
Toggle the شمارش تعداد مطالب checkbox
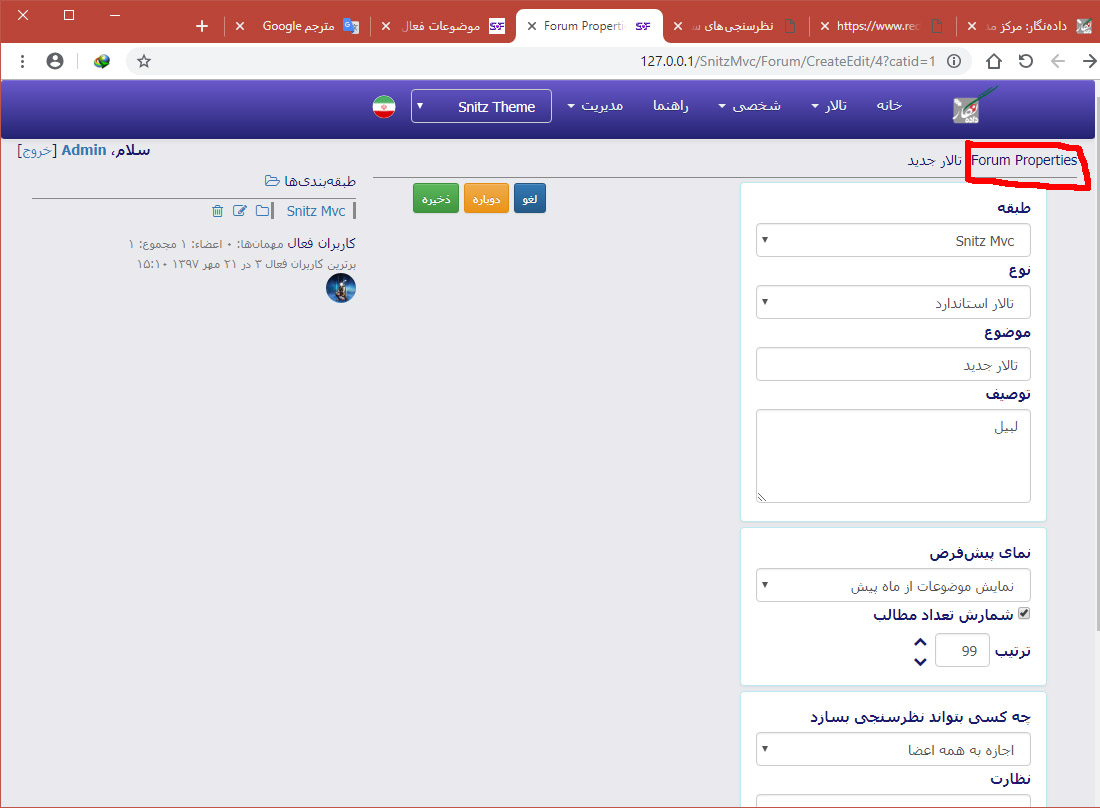click(x=1023, y=614)
